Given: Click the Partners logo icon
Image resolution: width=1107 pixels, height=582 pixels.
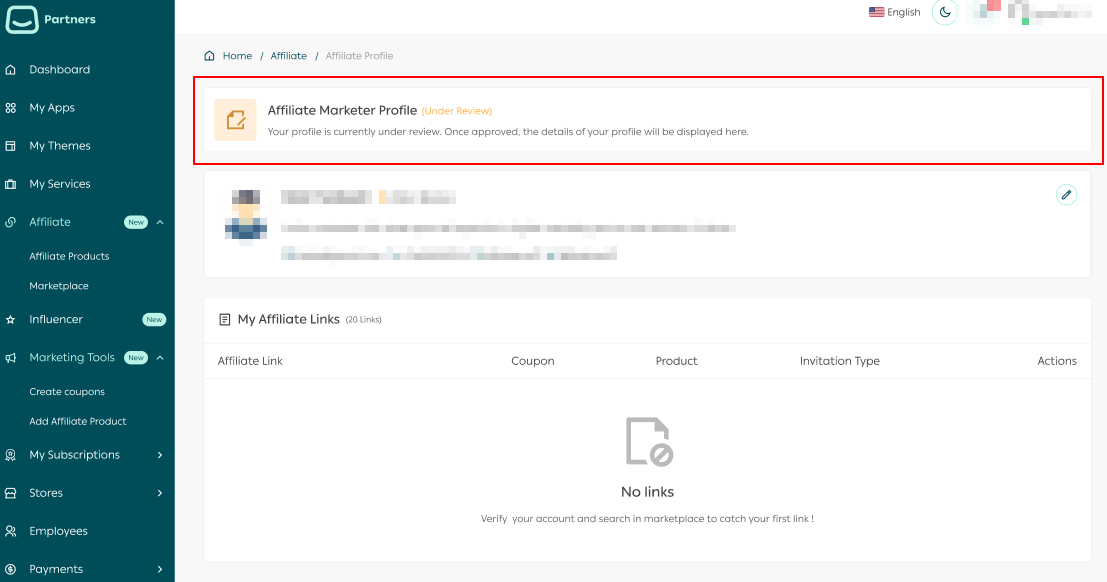Looking at the screenshot, I should tap(22, 19).
